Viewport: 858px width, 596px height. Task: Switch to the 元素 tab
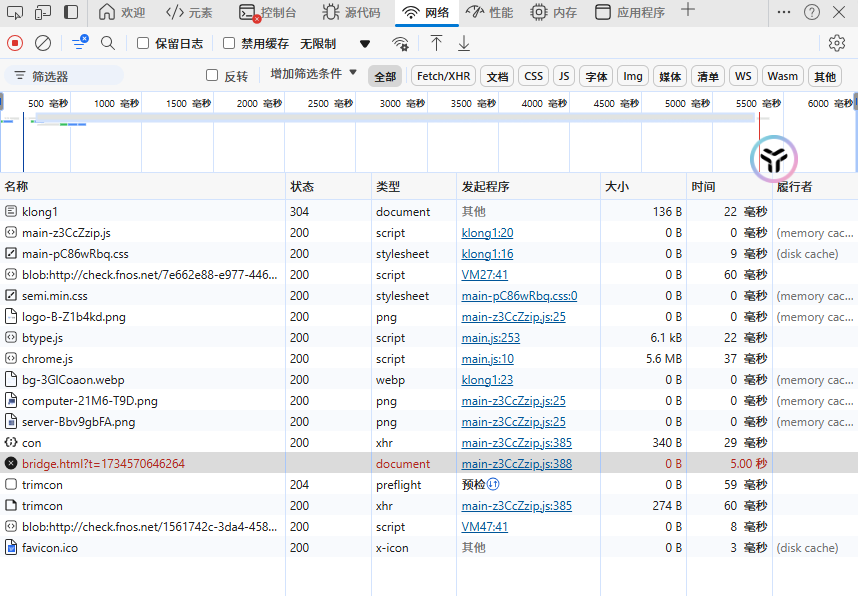pyautogui.click(x=189, y=12)
